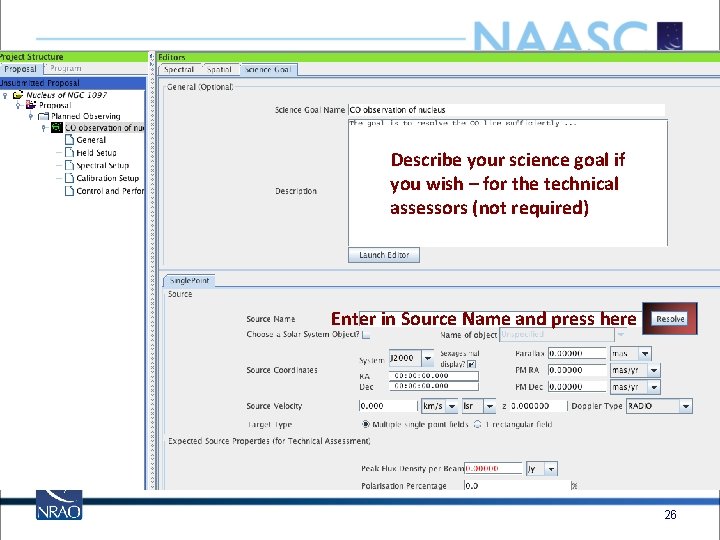The image size is (720, 540).
Task: Click the Proposal node icon in tree
Action: tap(31, 105)
